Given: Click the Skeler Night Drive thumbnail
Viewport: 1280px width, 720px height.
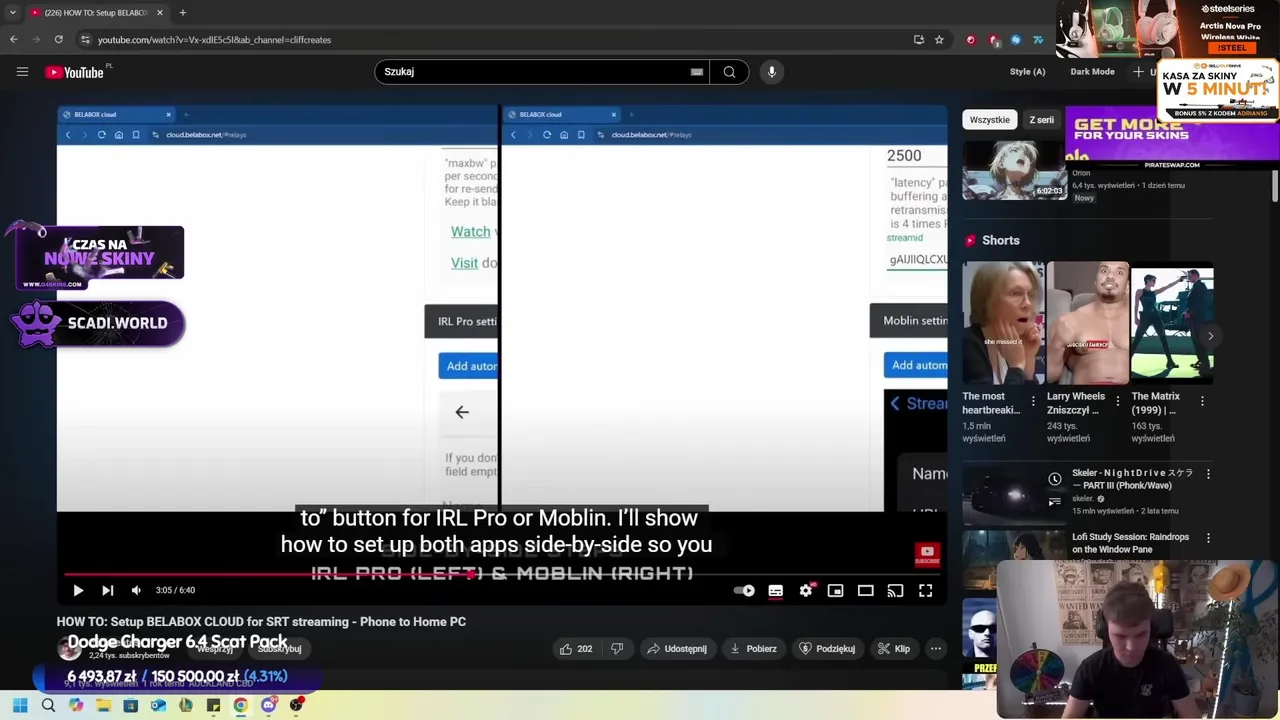Looking at the screenshot, I should pos(1015,494).
